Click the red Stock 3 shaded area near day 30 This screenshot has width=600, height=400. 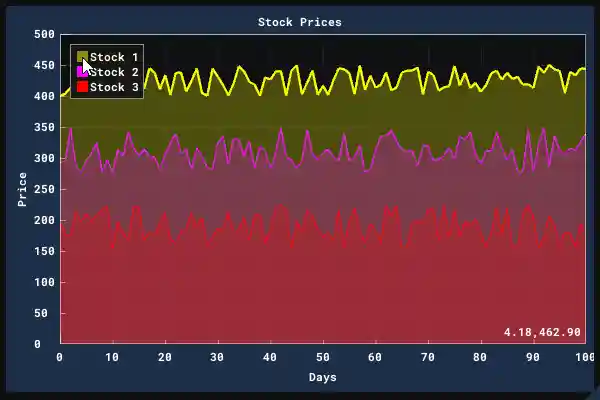point(217,290)
